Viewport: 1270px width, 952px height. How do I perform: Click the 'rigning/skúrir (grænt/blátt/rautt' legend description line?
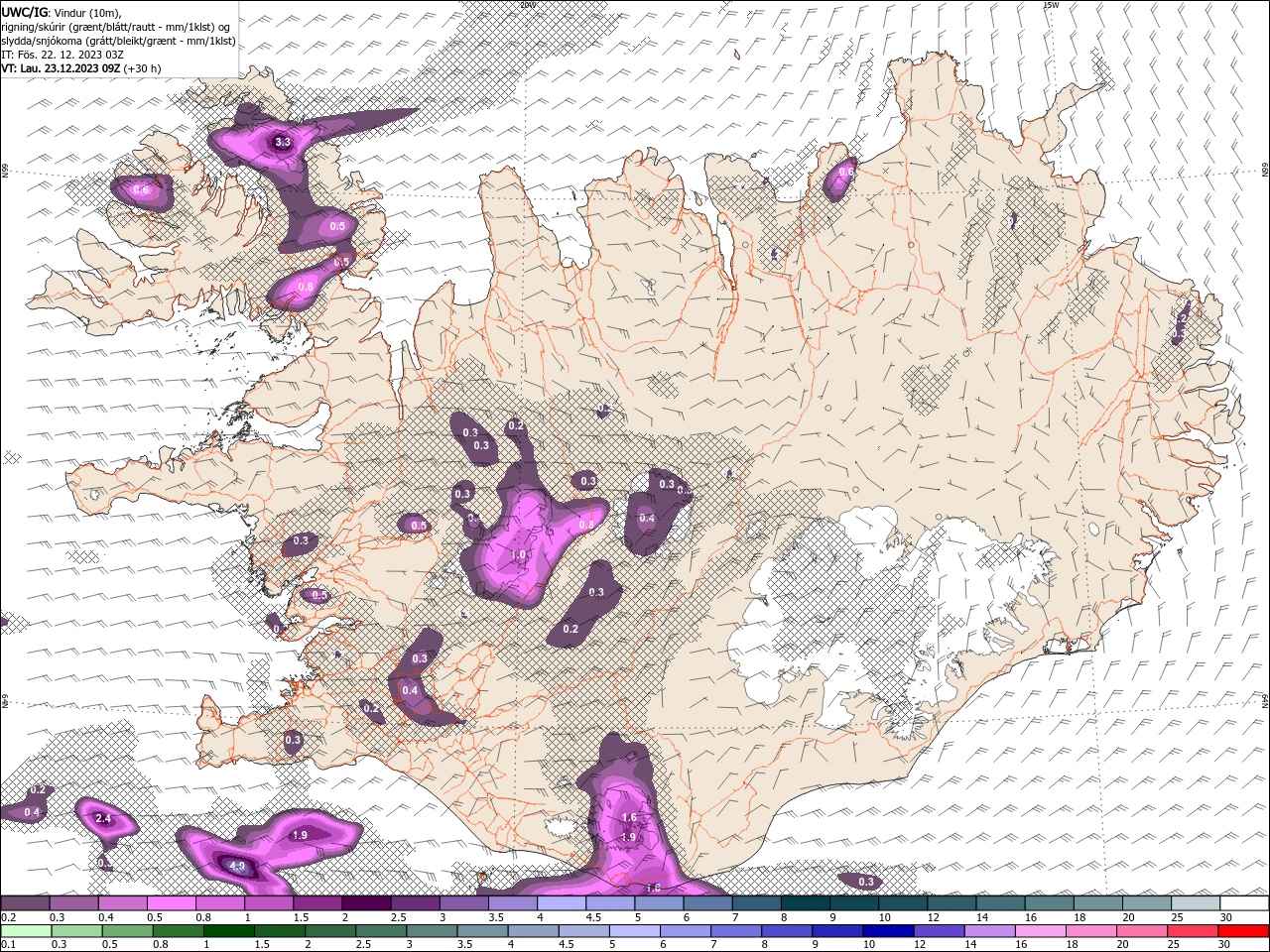pos(117,27)
